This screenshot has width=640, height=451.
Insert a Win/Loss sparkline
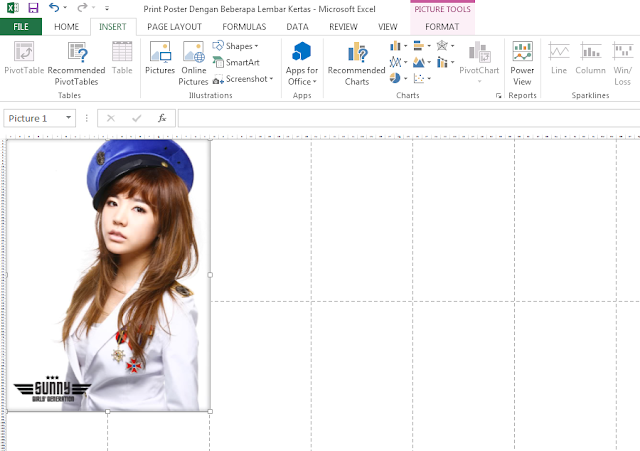click(x=622, y=64)
